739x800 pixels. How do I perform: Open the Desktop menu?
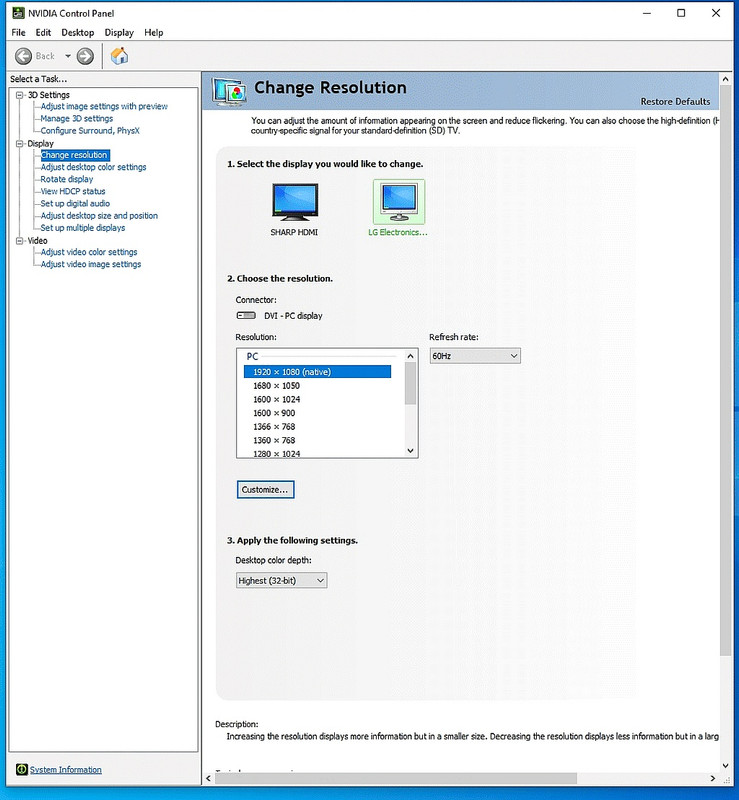78,33
